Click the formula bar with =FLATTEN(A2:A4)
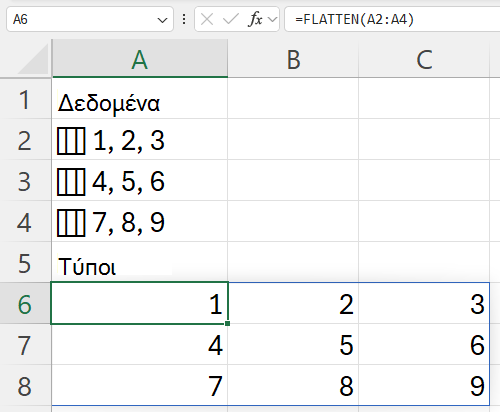 392,19
